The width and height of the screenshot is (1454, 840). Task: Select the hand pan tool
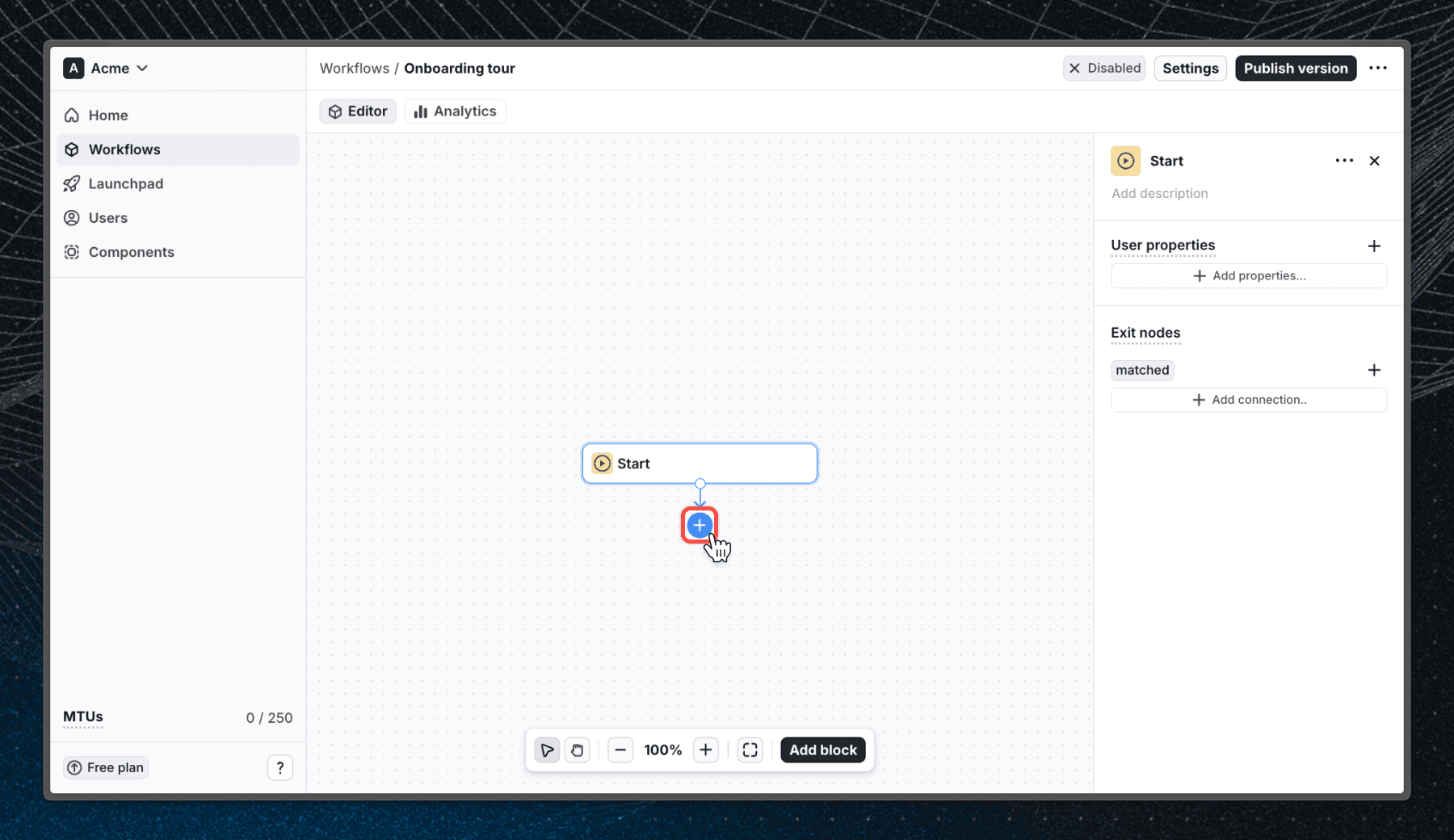(x=577, y=750)
